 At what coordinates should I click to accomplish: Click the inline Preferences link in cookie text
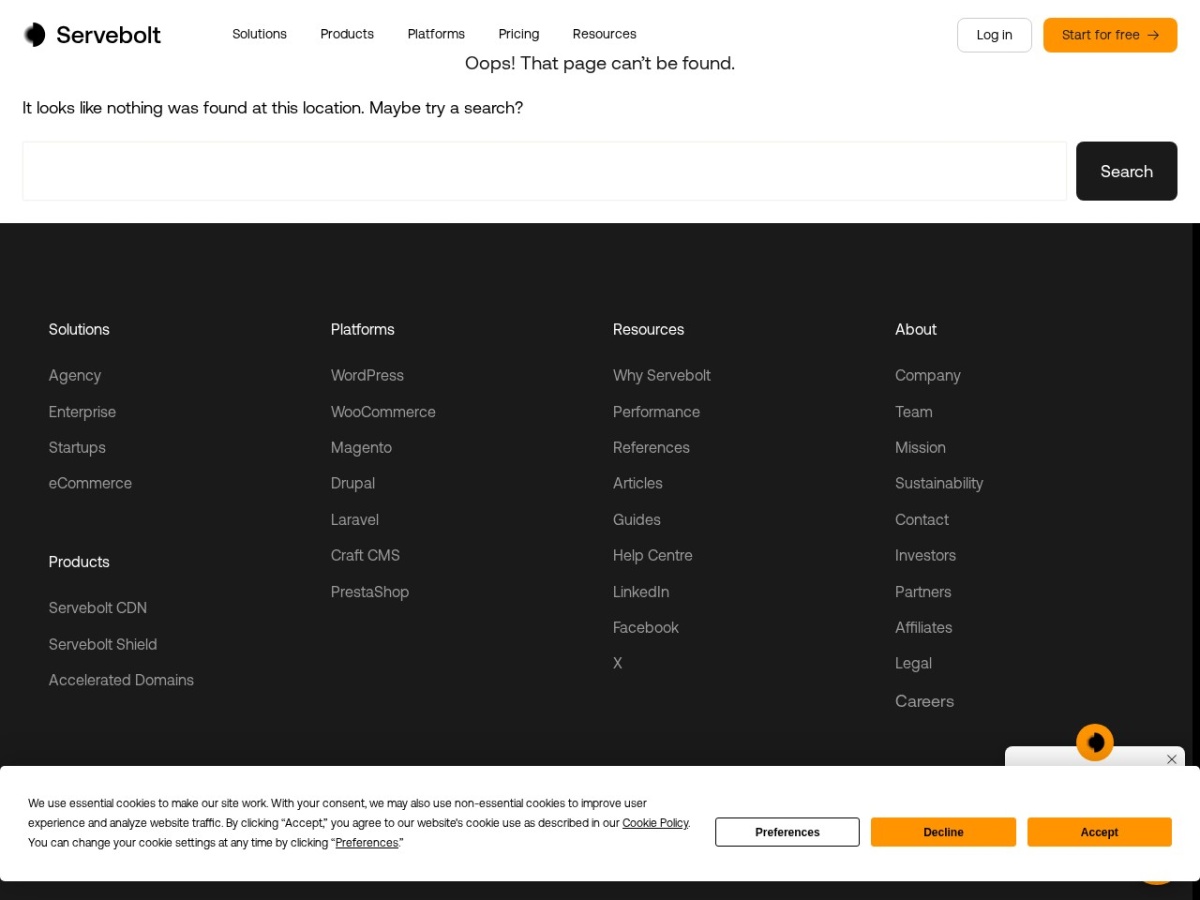[x=366, y=843]
